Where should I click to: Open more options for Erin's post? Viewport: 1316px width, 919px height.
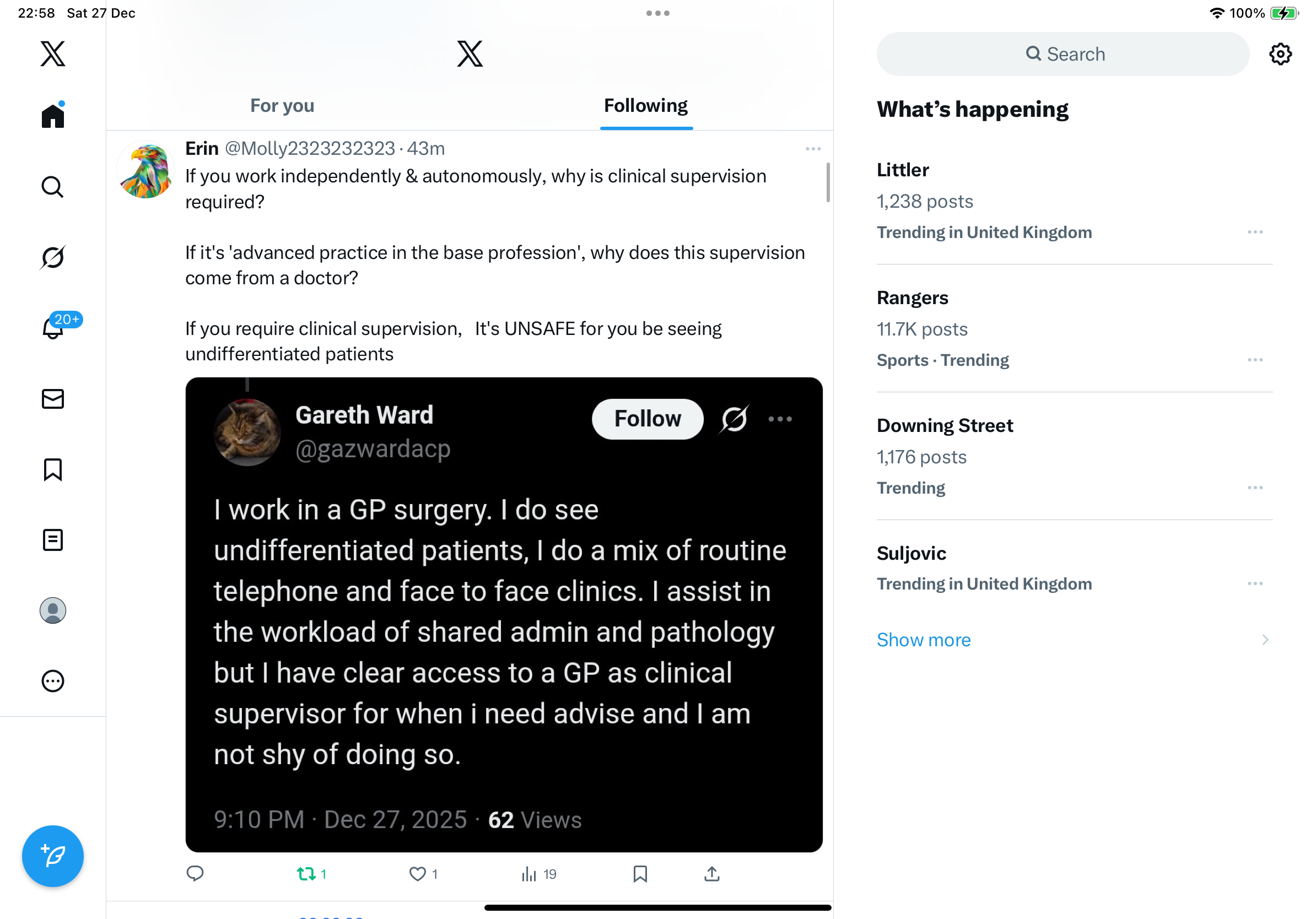[813, 149]
